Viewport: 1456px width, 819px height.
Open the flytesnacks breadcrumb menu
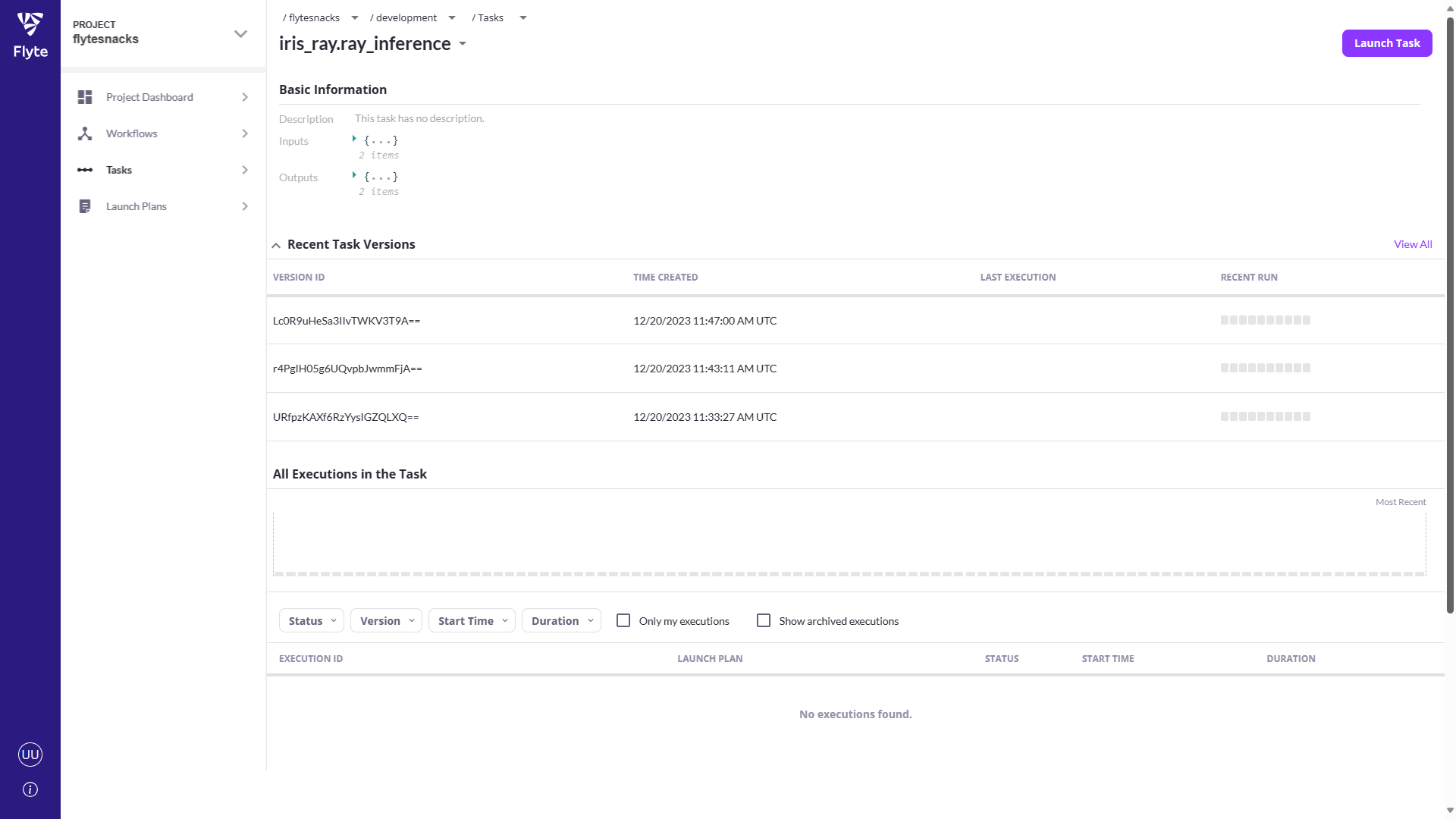coord(354,17)
